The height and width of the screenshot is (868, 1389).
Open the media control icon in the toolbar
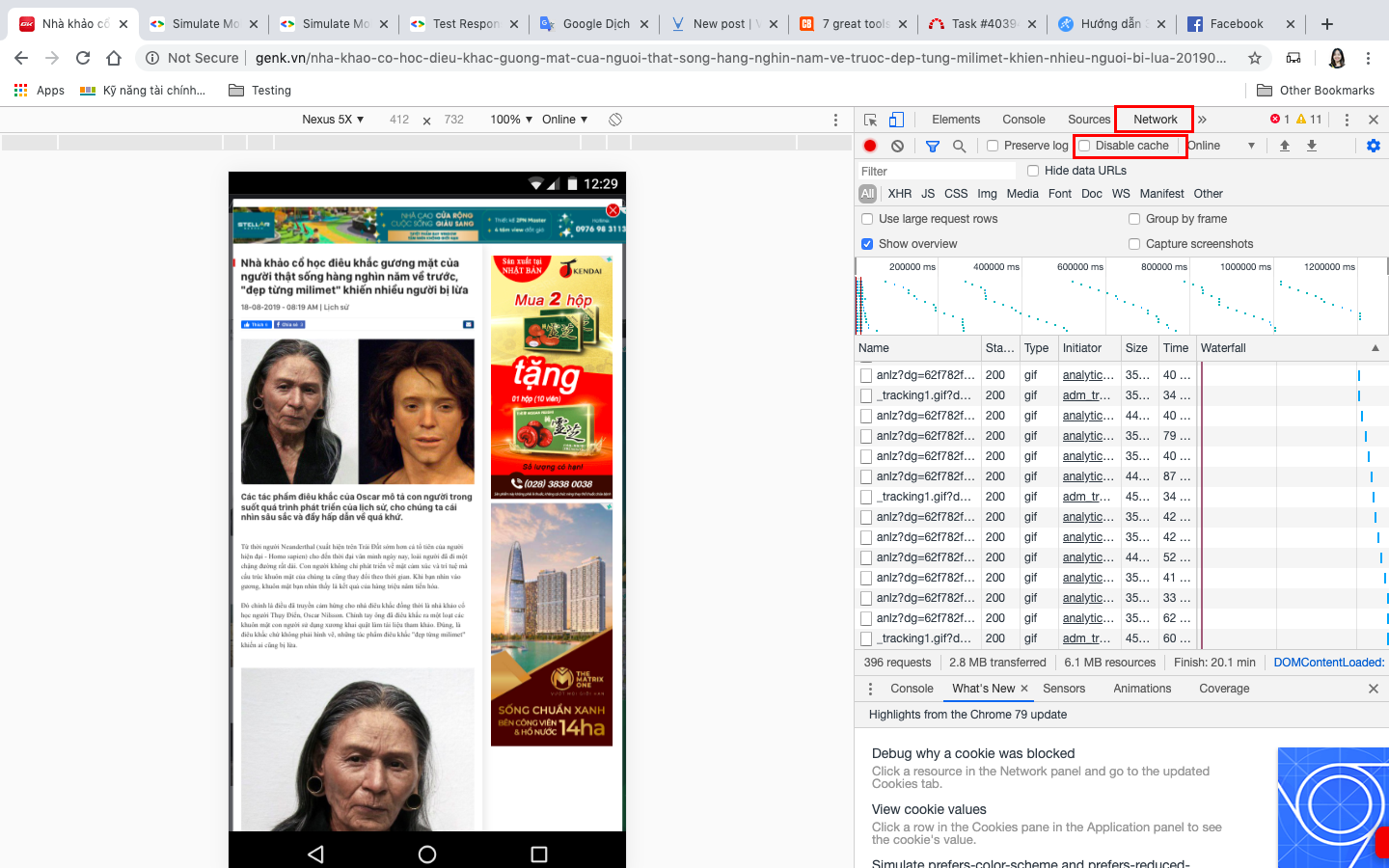tap(1294, 58)
